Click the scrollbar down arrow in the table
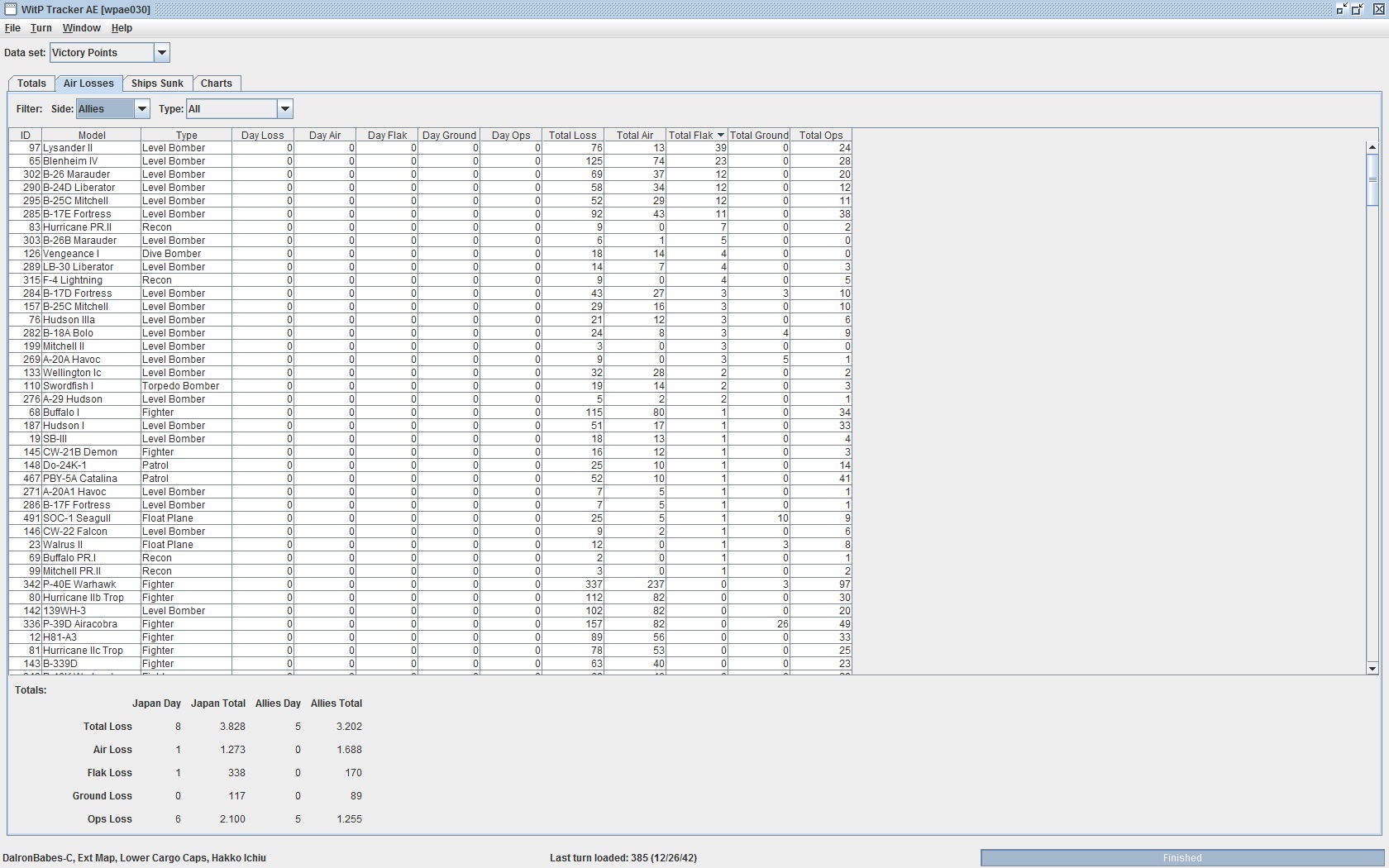Viewport: 1389px width, 868px height. point(1372,668)
